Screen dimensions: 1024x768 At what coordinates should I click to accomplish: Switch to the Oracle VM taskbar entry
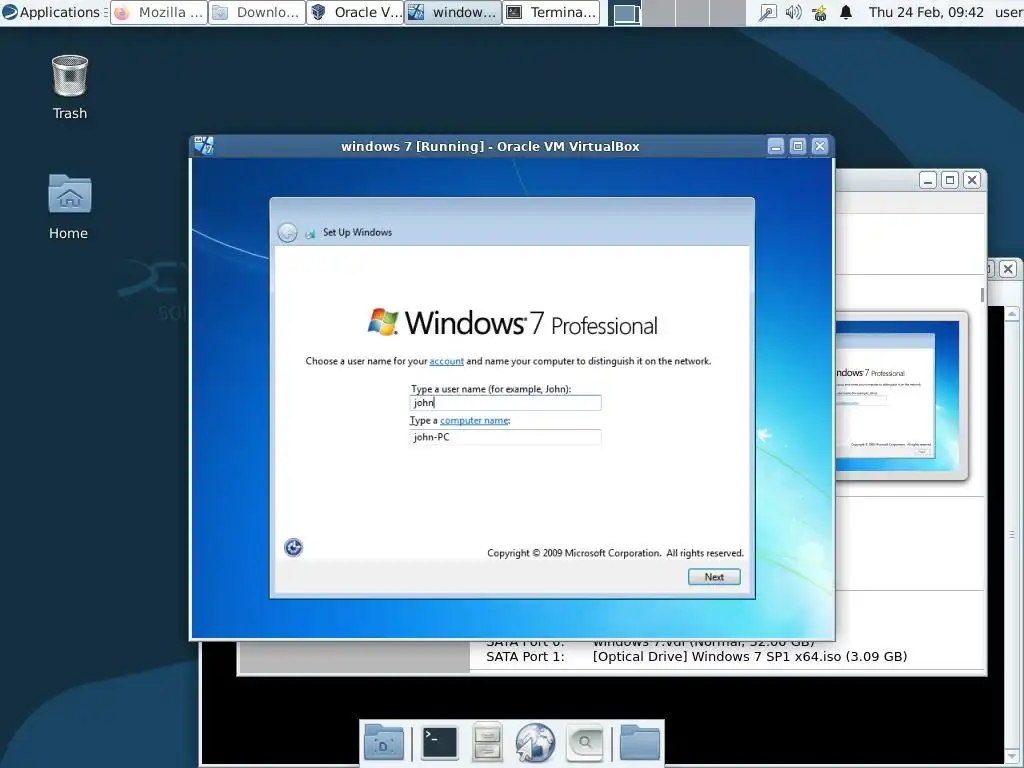355,12
